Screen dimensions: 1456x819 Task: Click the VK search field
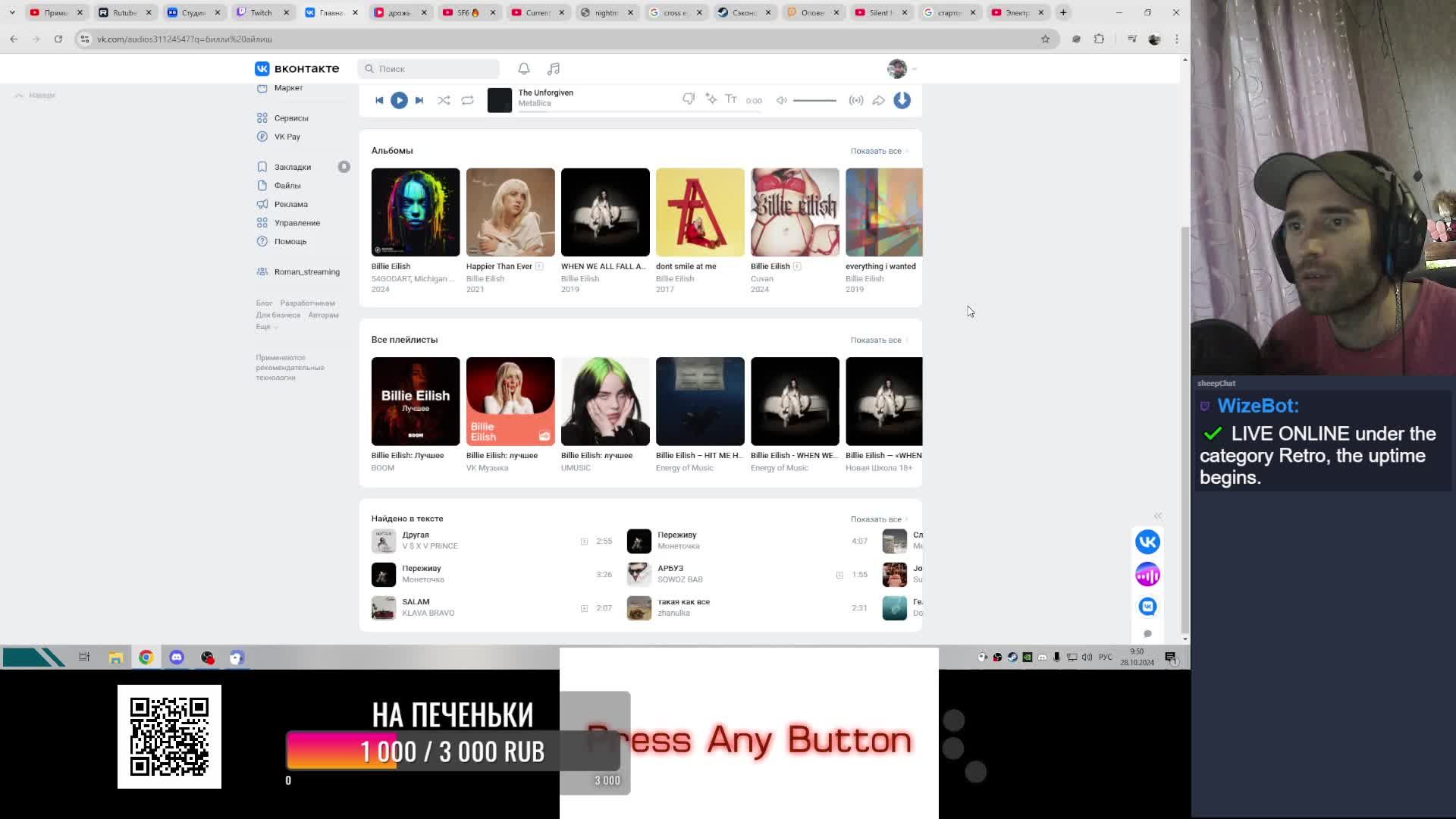coord(428,69)
